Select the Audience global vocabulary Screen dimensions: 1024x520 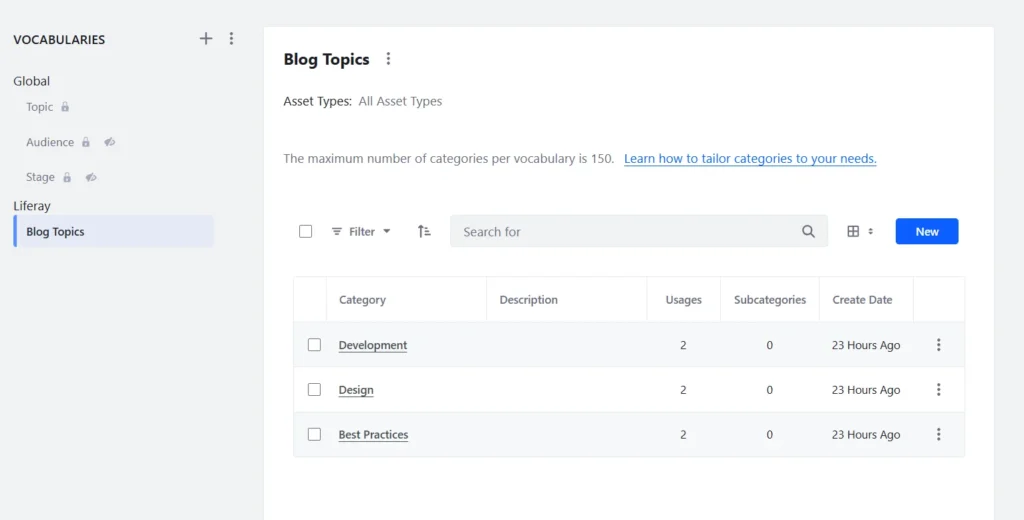[50, 142]
